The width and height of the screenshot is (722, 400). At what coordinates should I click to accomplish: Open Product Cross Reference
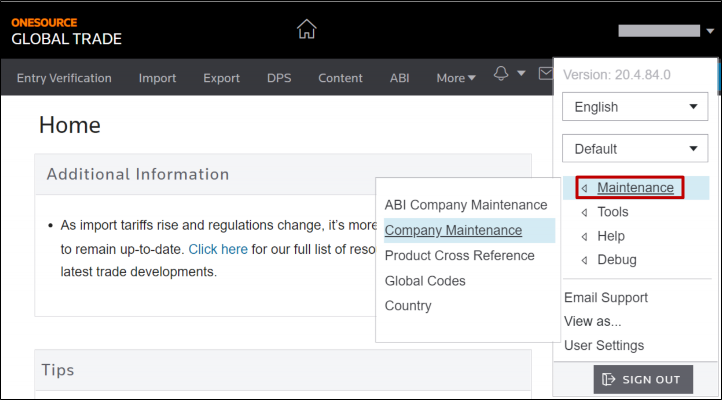459,256
